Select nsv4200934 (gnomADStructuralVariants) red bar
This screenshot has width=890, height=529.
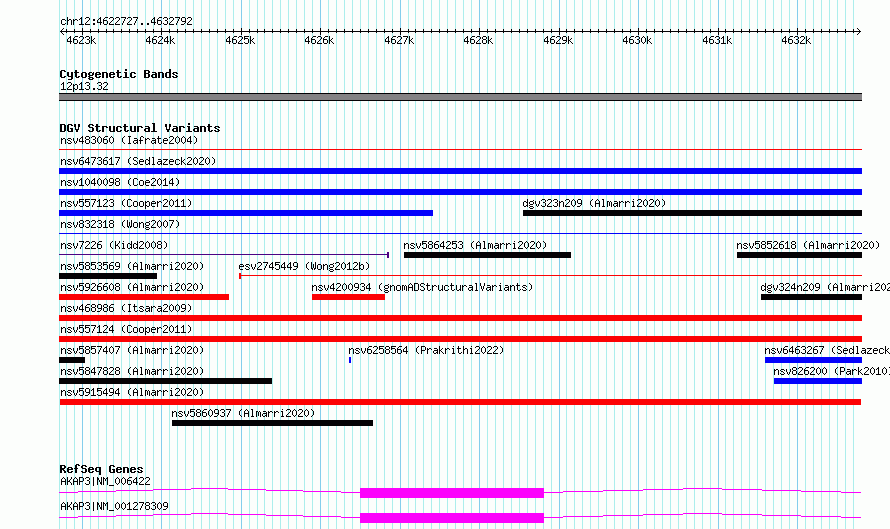click(348, 297)
